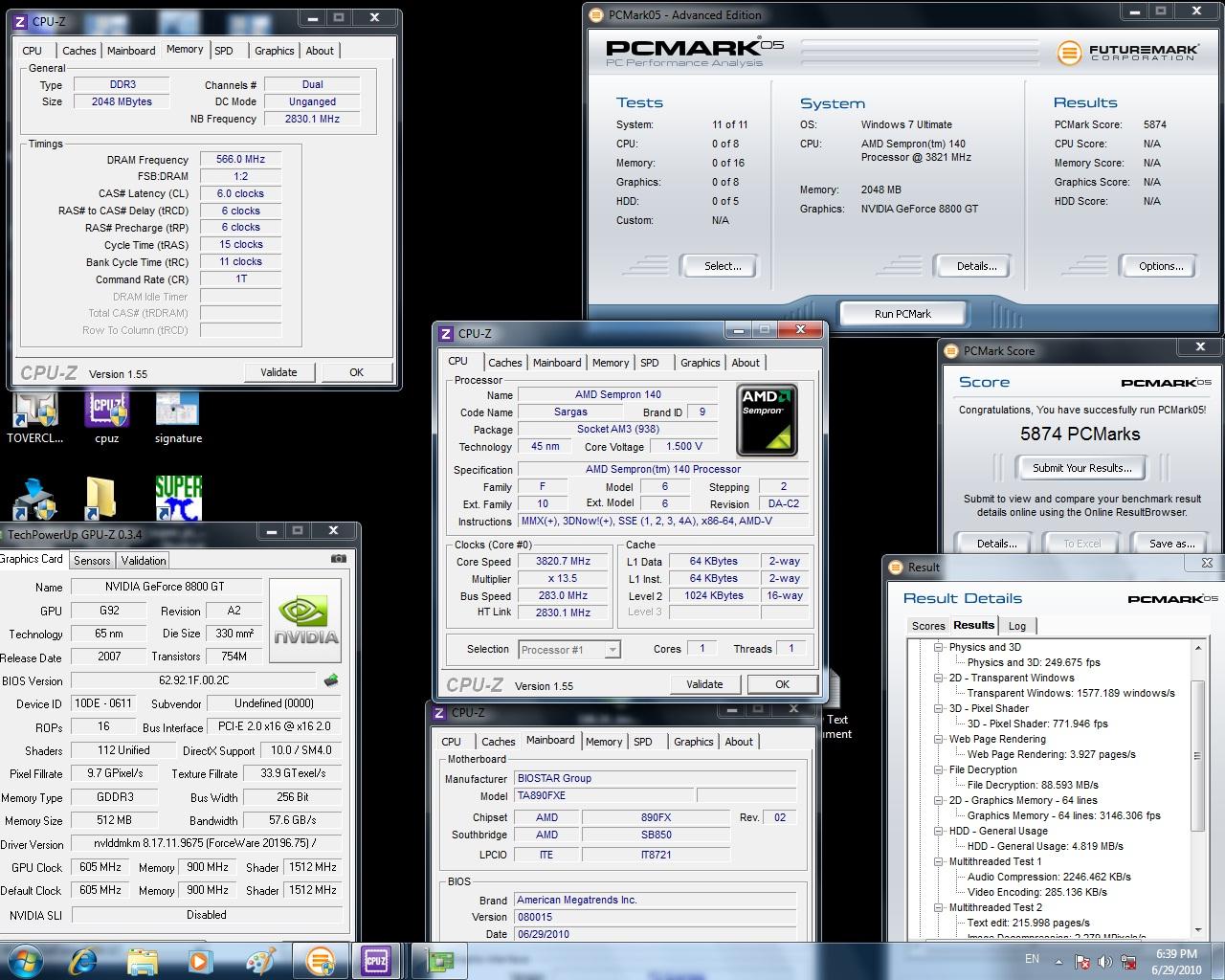Open the Log tab in Result Details
1225x980 pixels.
(x=1017, y=626)
